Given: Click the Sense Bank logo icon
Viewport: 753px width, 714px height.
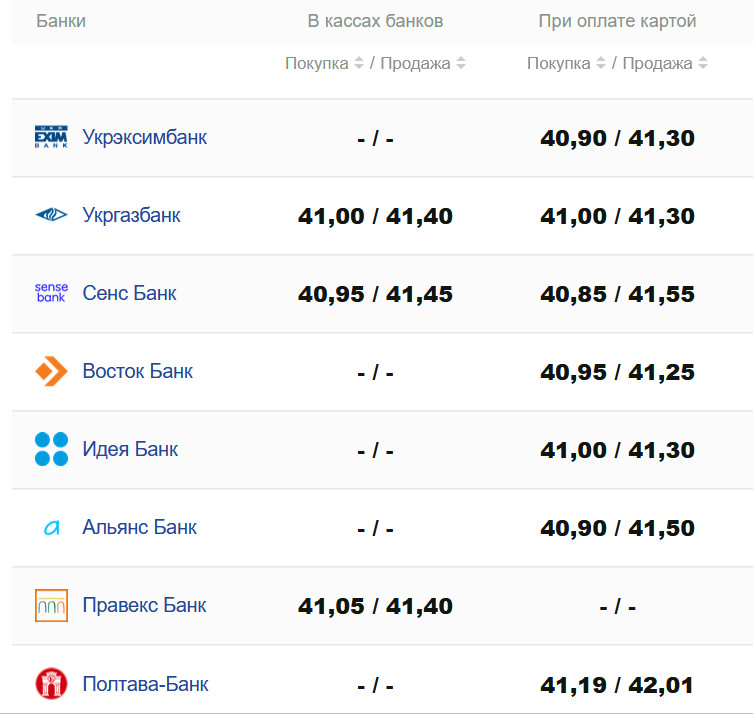Looking at the screenshot, I should [51, 293].
